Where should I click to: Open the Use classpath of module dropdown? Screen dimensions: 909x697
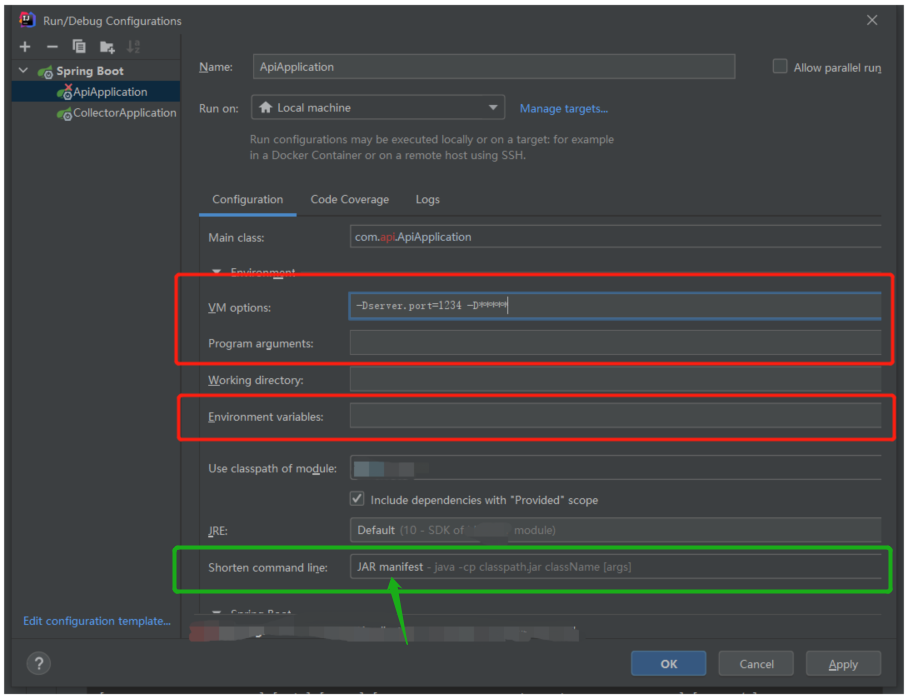tap(615, 467)
